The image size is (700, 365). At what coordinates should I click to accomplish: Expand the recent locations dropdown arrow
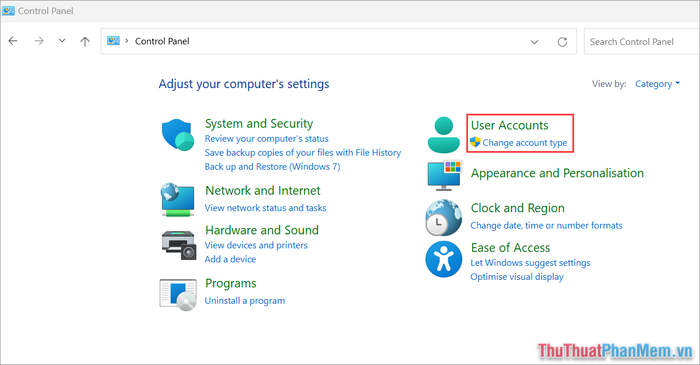pyautogui.click(x=62, y=41)
